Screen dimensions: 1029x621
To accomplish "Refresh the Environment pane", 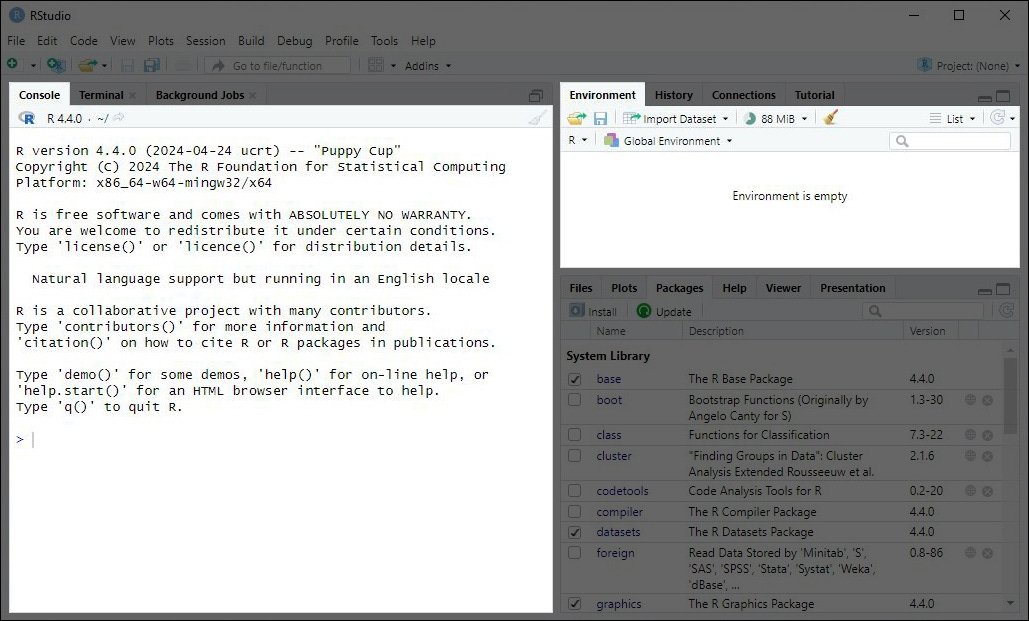I will point(998,118).
